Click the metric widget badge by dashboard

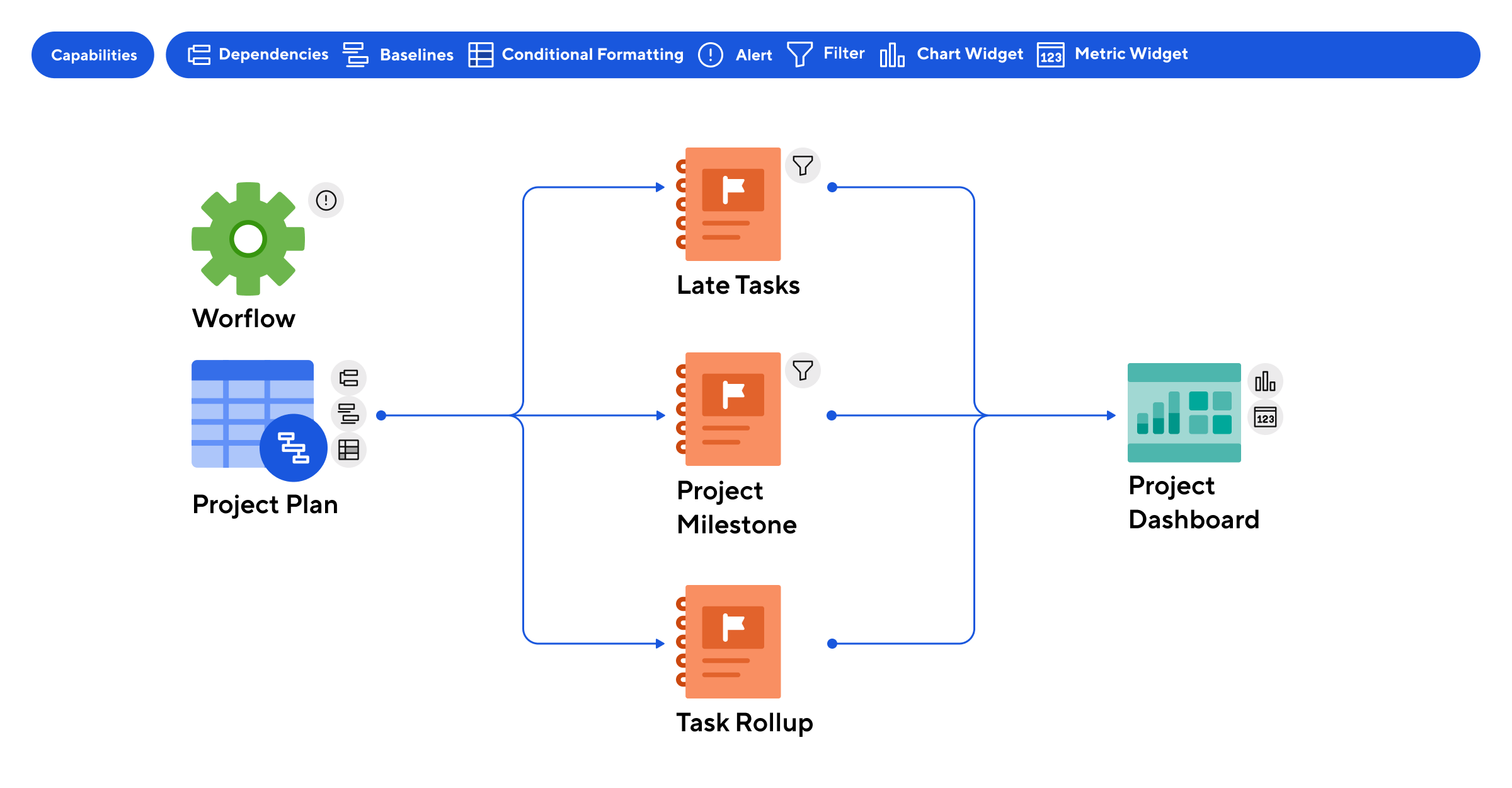[1265, 417]
